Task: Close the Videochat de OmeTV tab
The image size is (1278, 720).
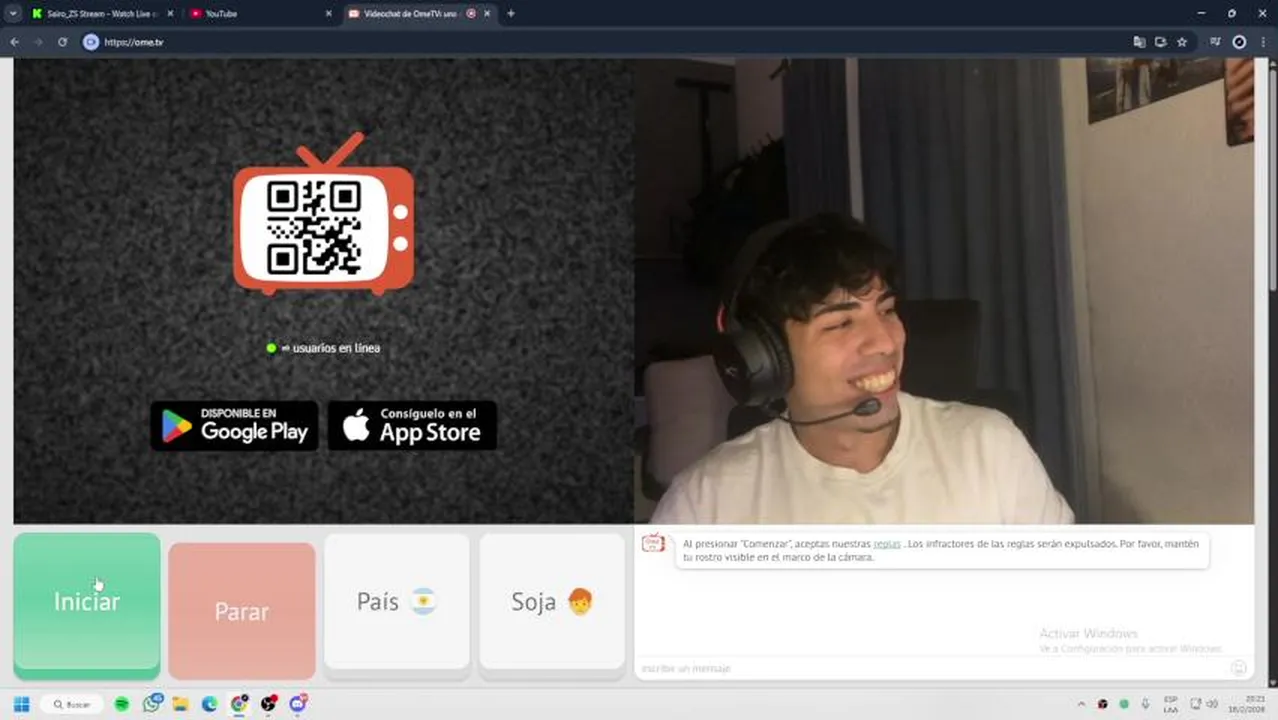Action: pyautogui.click(x=487, y=14)
